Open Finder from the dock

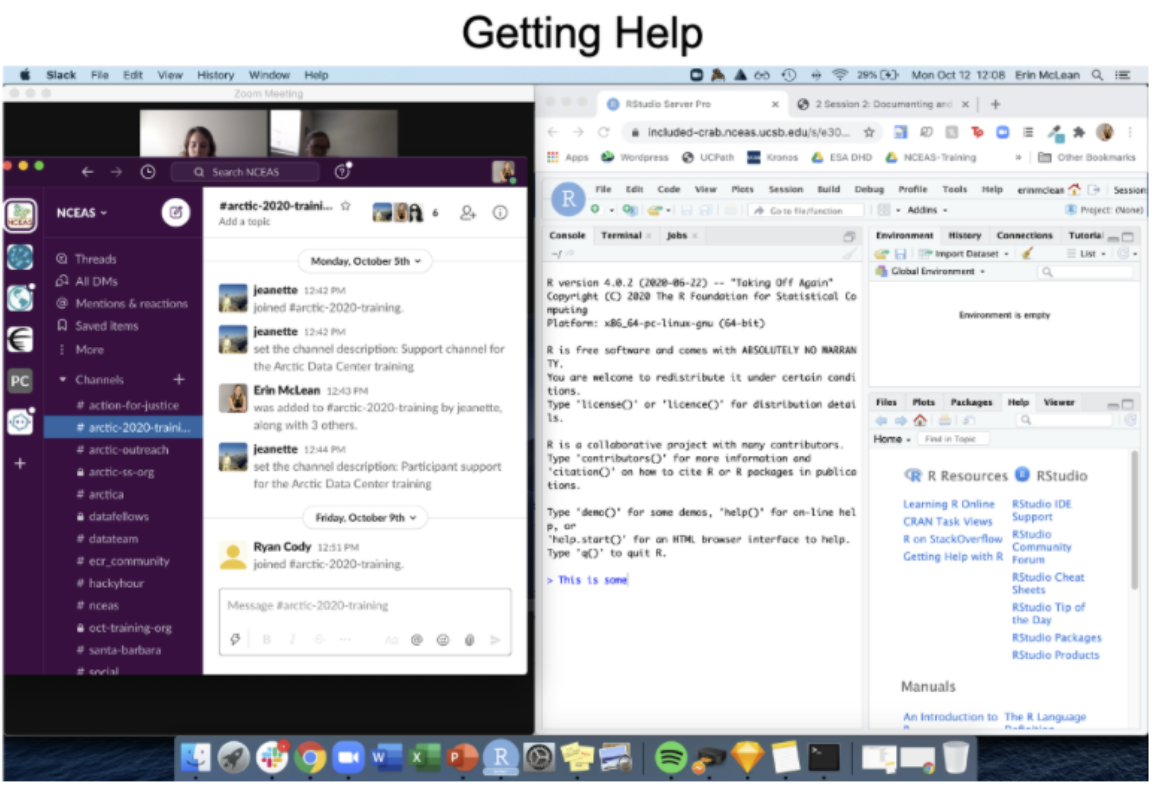click(196, 757)
